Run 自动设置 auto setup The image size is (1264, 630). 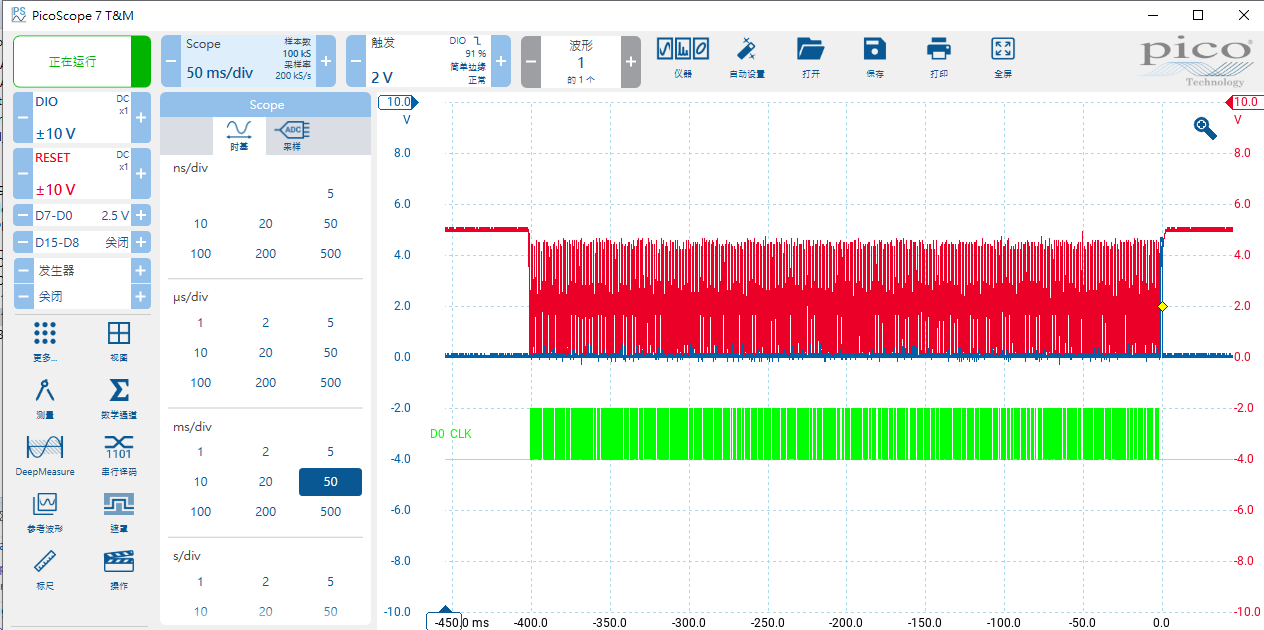tap(747, 58)
